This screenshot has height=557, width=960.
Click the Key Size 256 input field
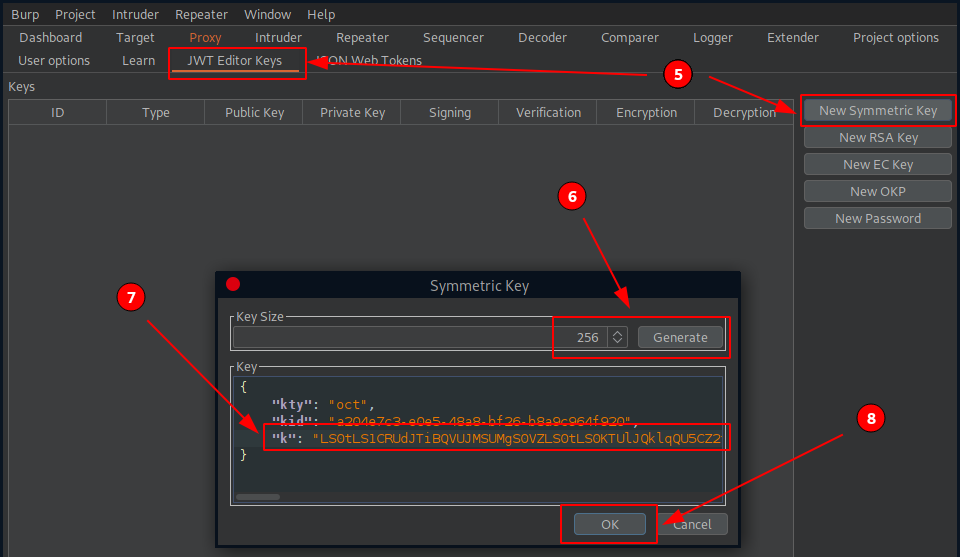(x=420, y=337)
